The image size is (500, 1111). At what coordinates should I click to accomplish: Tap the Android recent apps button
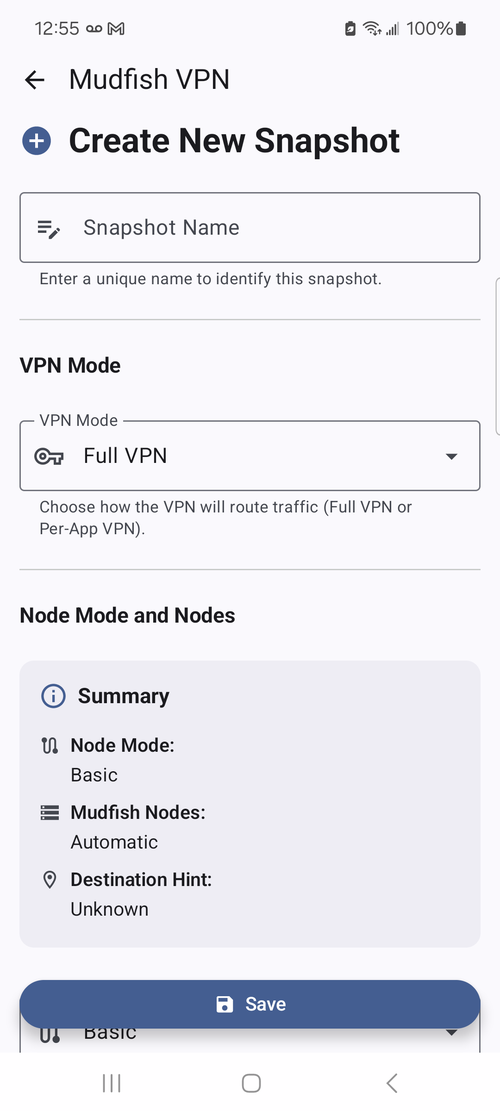pyautogui.click(x=111, y=1083)
